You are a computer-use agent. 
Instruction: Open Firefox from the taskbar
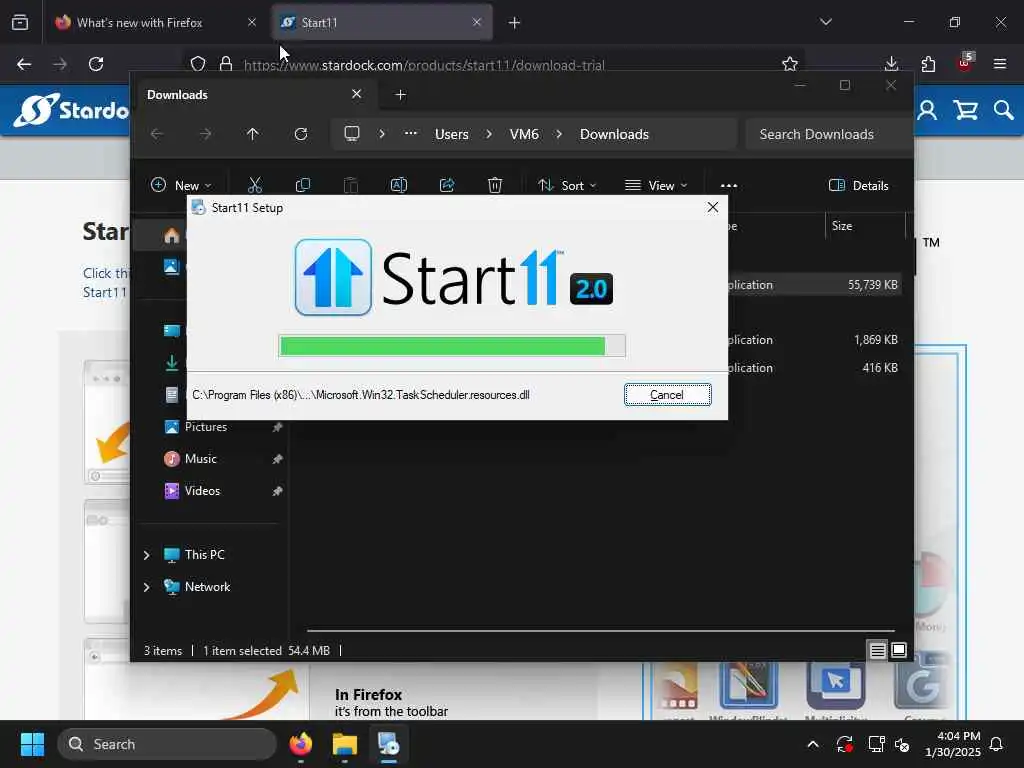pyautogui.click(x=300, y=744)
